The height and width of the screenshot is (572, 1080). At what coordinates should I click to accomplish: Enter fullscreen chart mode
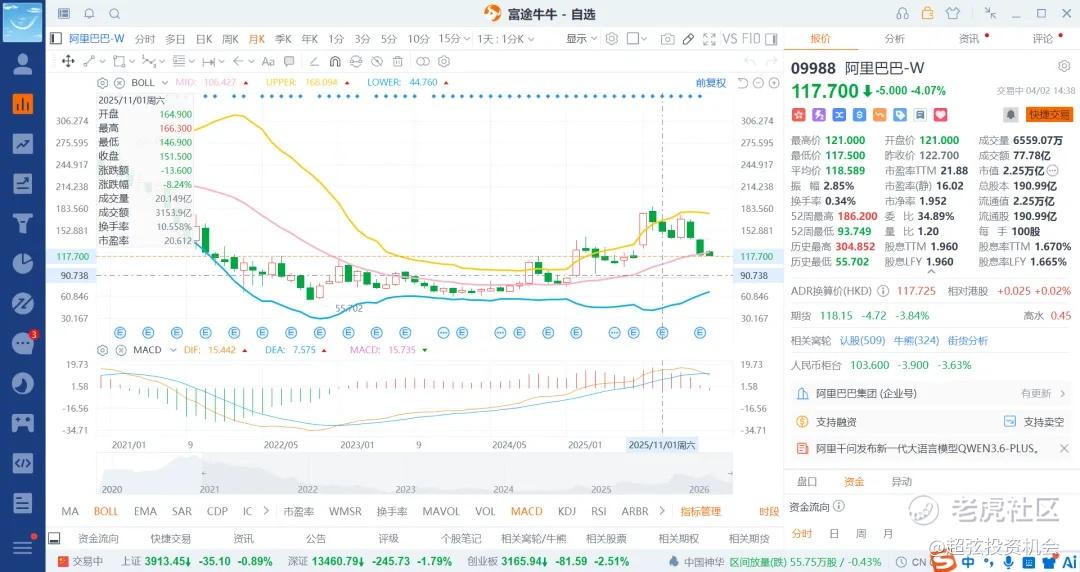coord(709,39)
